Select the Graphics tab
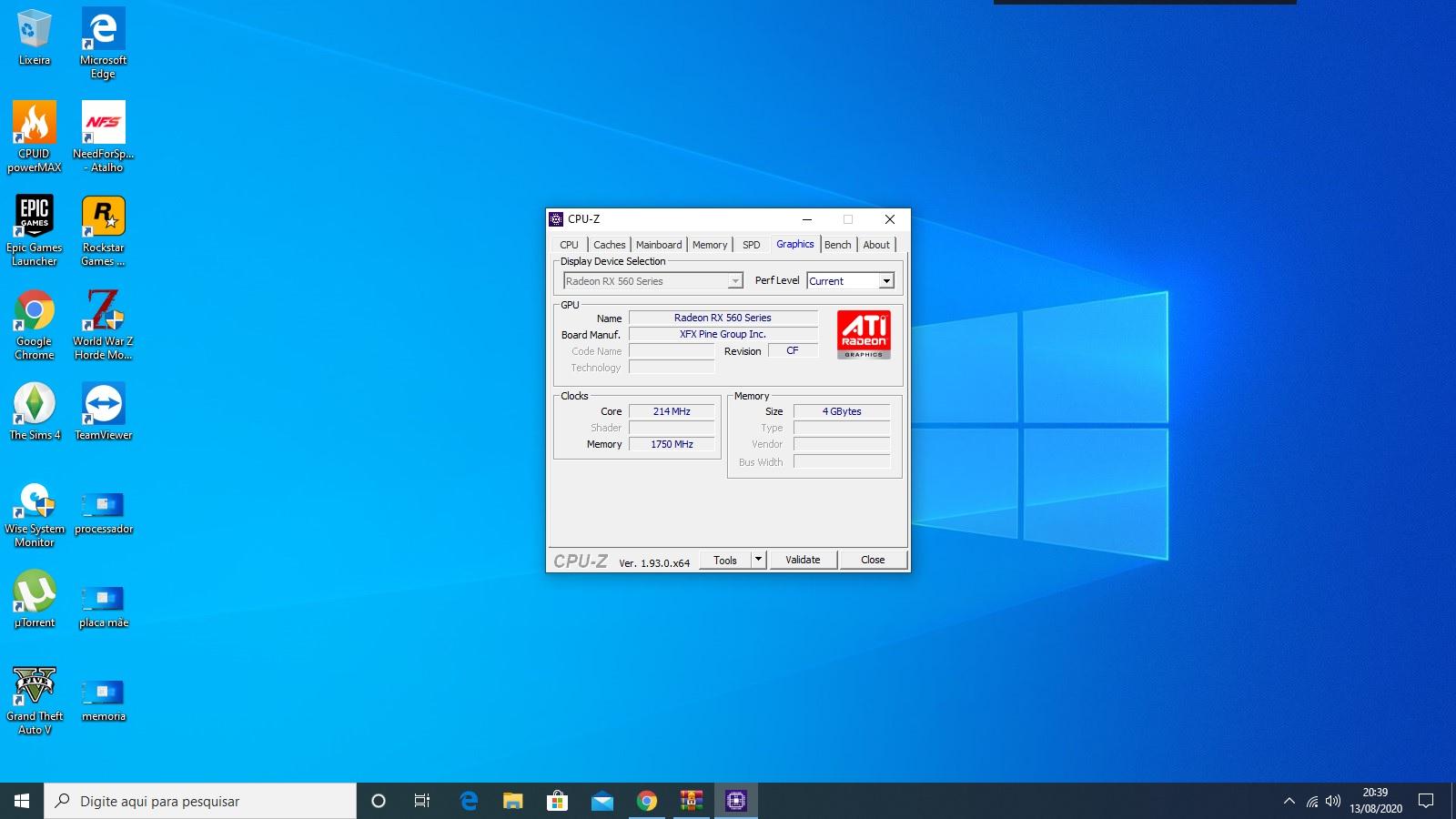The image size is (1456, 819). pyautogui.click(x=795, y=244)
